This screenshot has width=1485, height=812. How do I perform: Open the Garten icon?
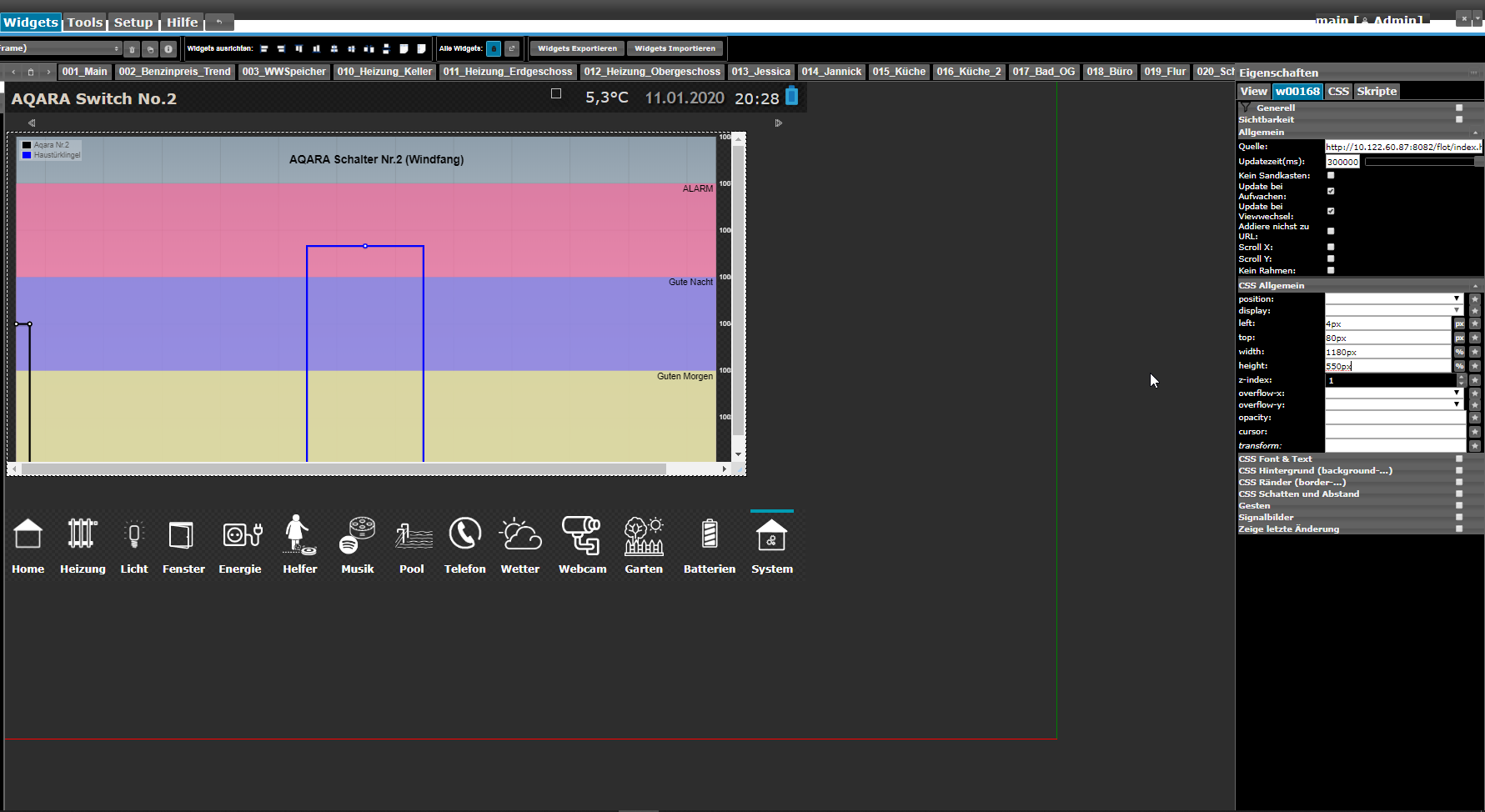(644, 535)
